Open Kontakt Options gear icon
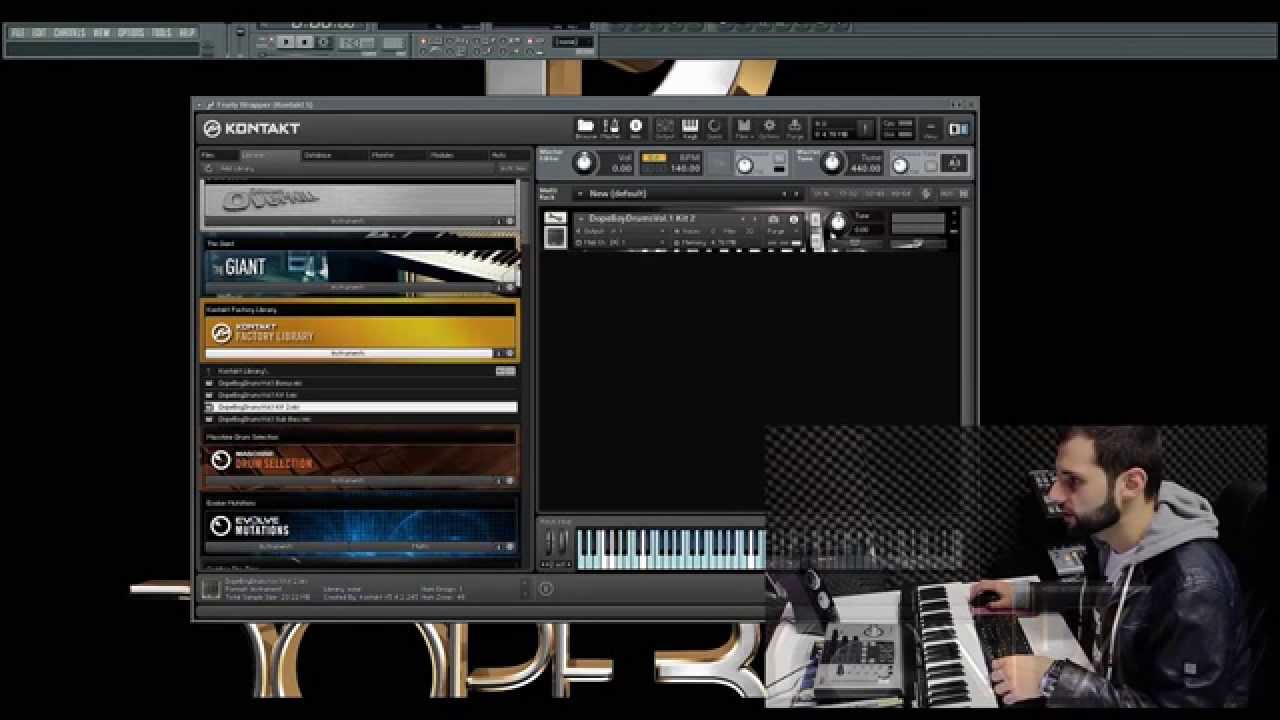The height and width of the screenshot is (720, 1280). 769,127
